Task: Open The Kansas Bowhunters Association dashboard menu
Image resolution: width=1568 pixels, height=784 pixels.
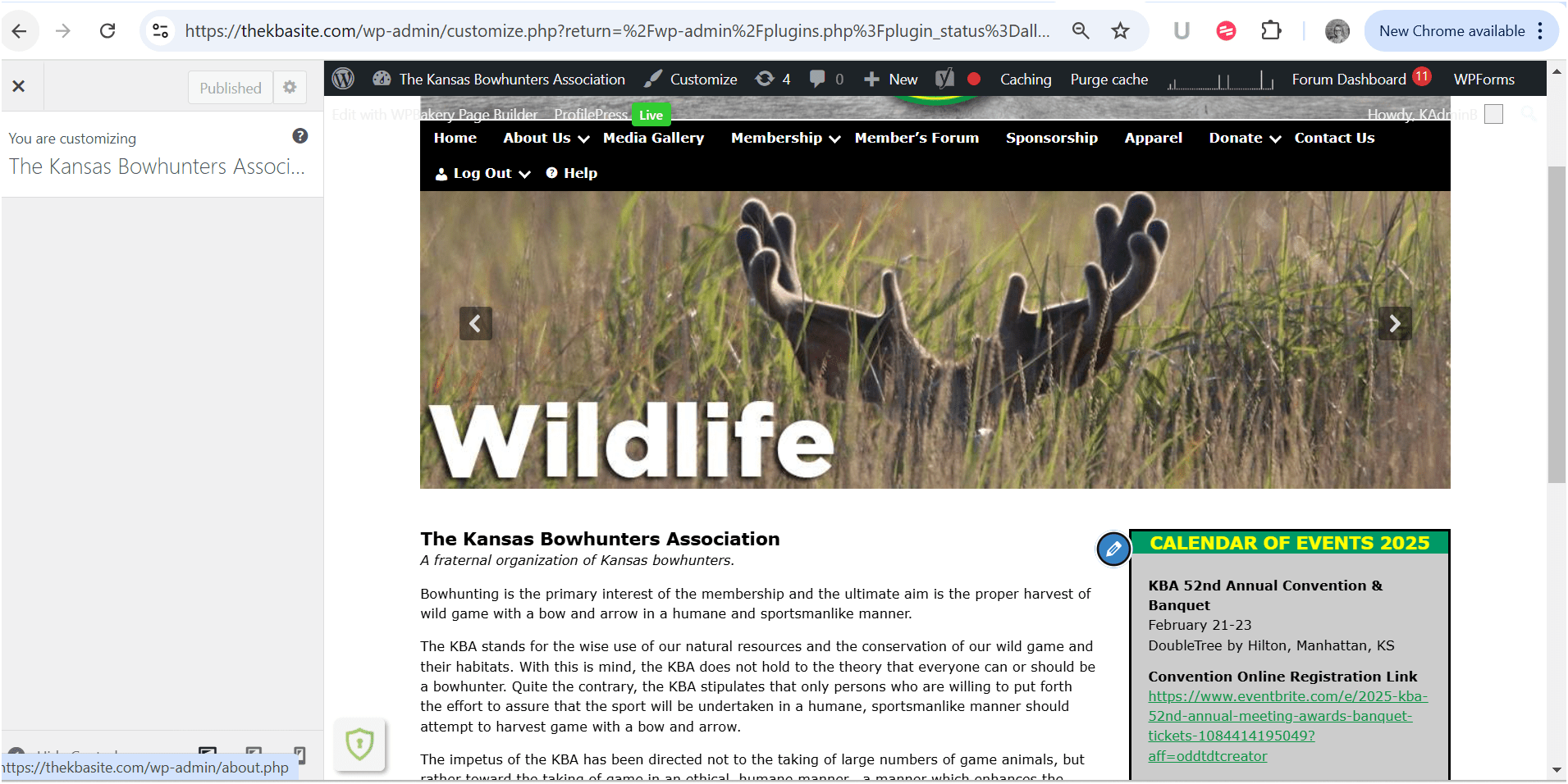Action: point(499,79)
